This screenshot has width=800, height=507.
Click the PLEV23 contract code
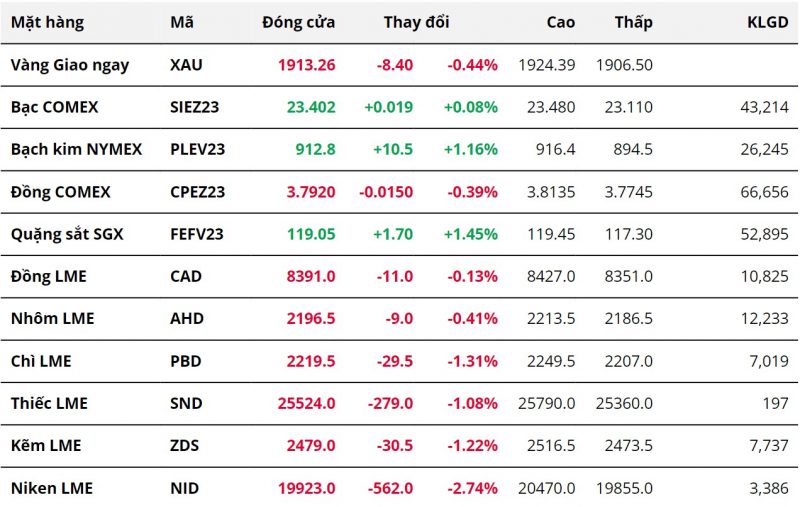pos(198,149)
